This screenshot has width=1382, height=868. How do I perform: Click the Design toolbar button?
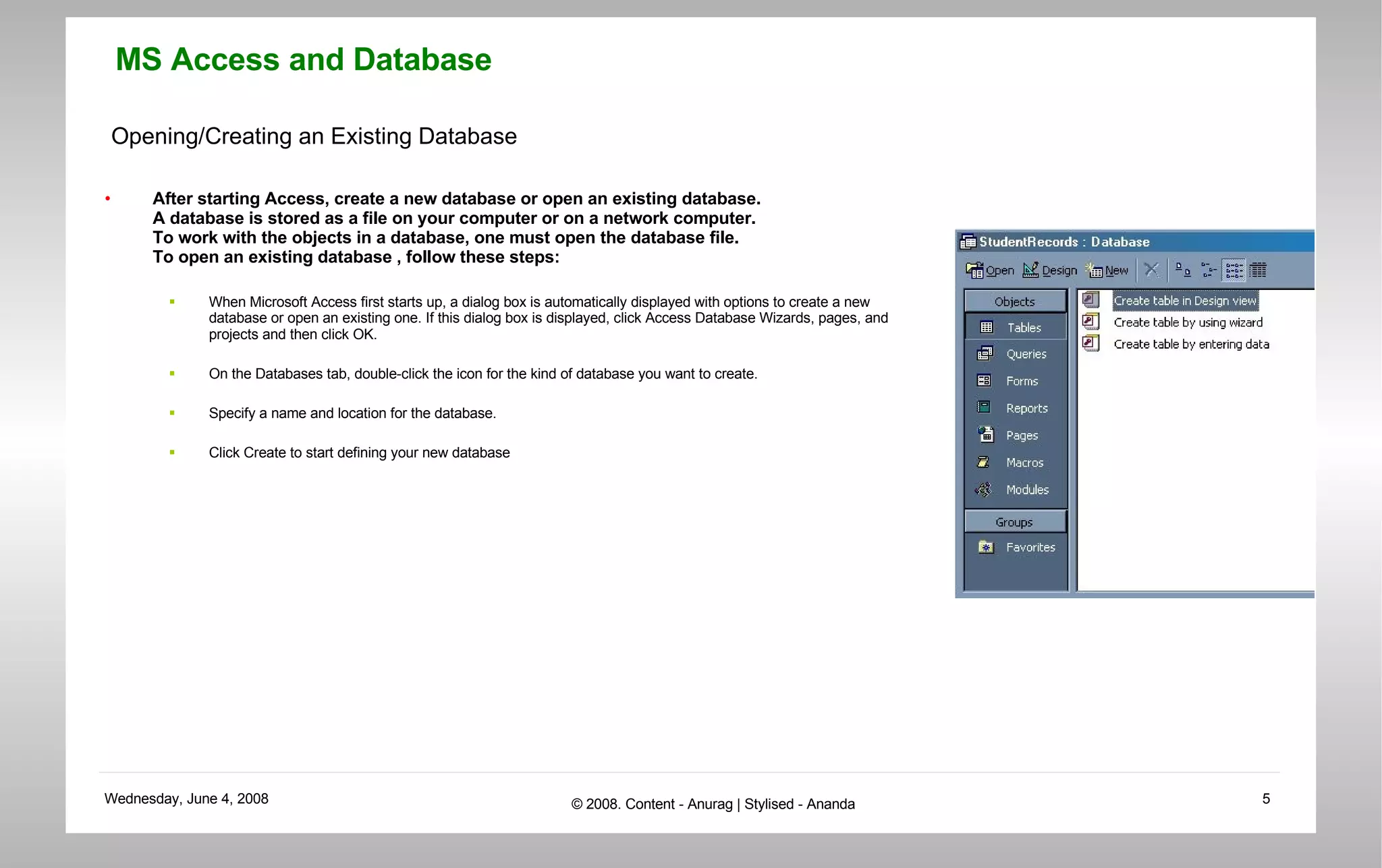point(1050,270)
